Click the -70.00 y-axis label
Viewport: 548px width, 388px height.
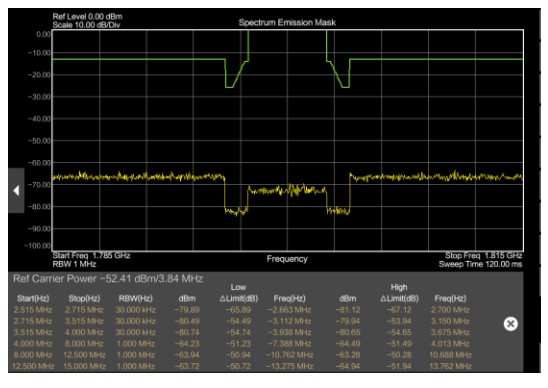(39, 185)
